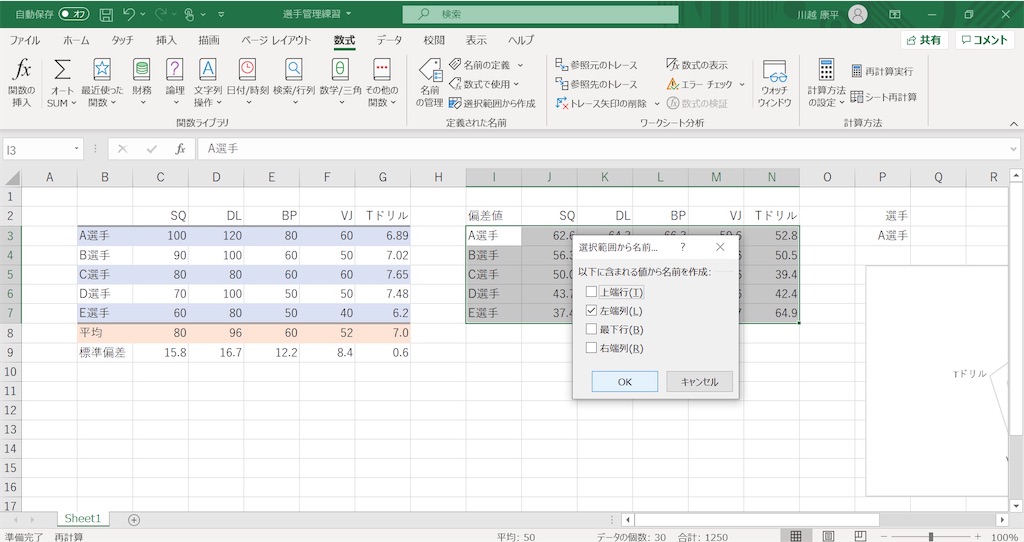
Task: Click the Save icon in title bar
Action: tap(106, 14)
